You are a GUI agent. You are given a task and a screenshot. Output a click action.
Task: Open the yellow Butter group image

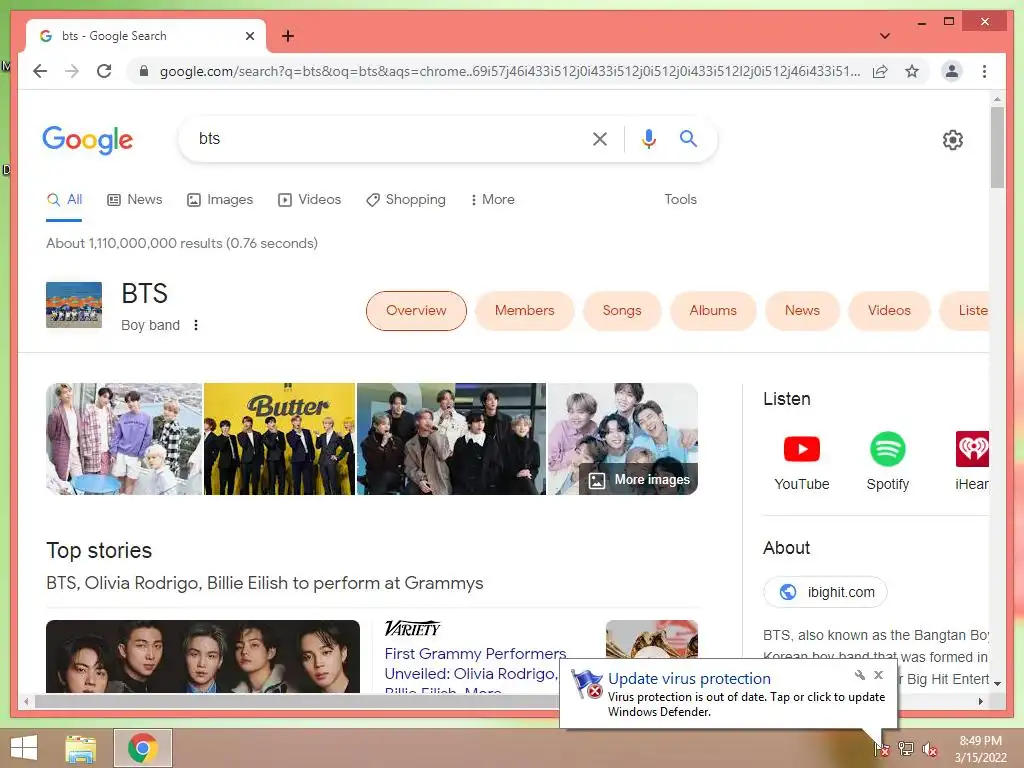click(x=280, y=439)
